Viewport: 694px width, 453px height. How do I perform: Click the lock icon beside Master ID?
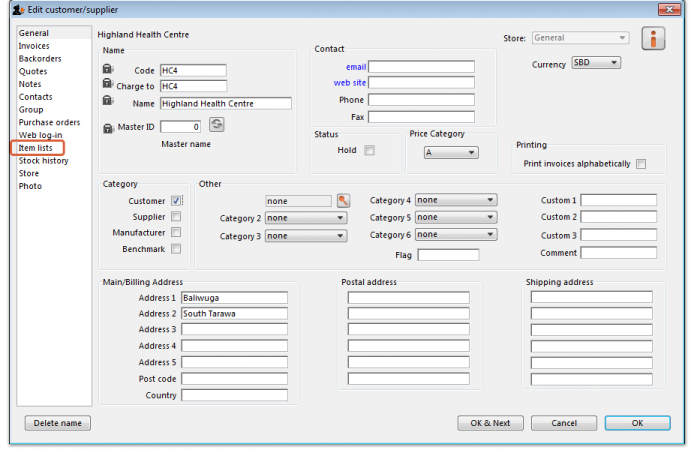(108, 127)
